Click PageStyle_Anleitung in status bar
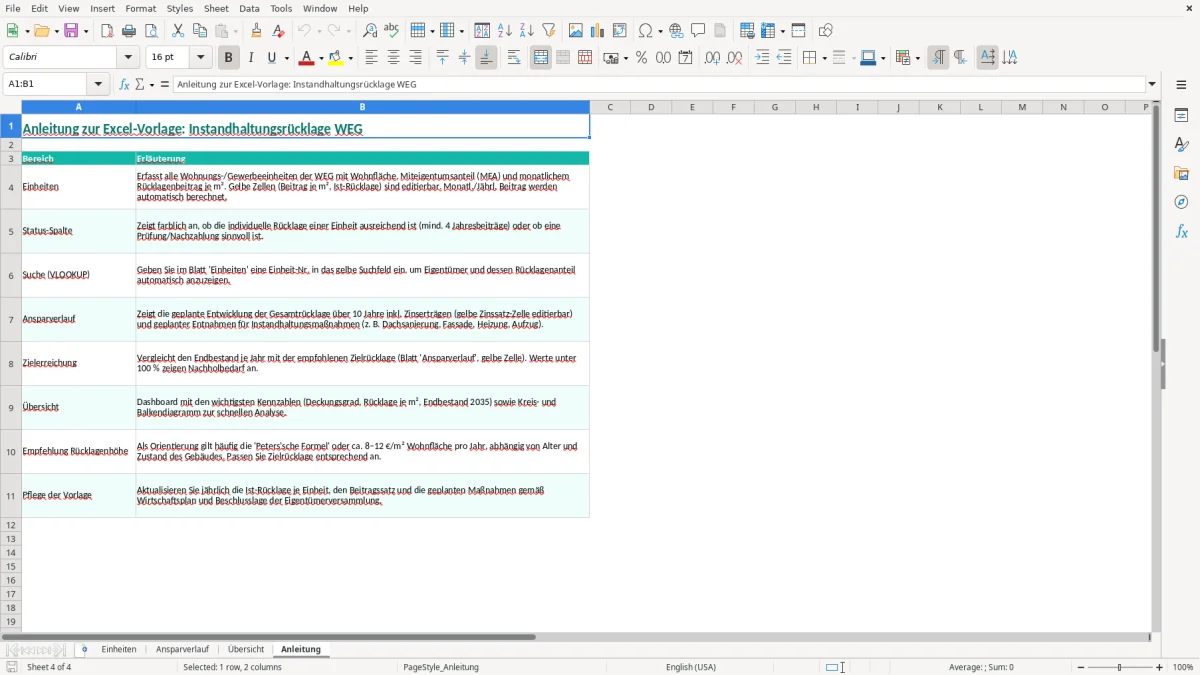The height and width of the screenshot is (675, 1200). (441, 667)
